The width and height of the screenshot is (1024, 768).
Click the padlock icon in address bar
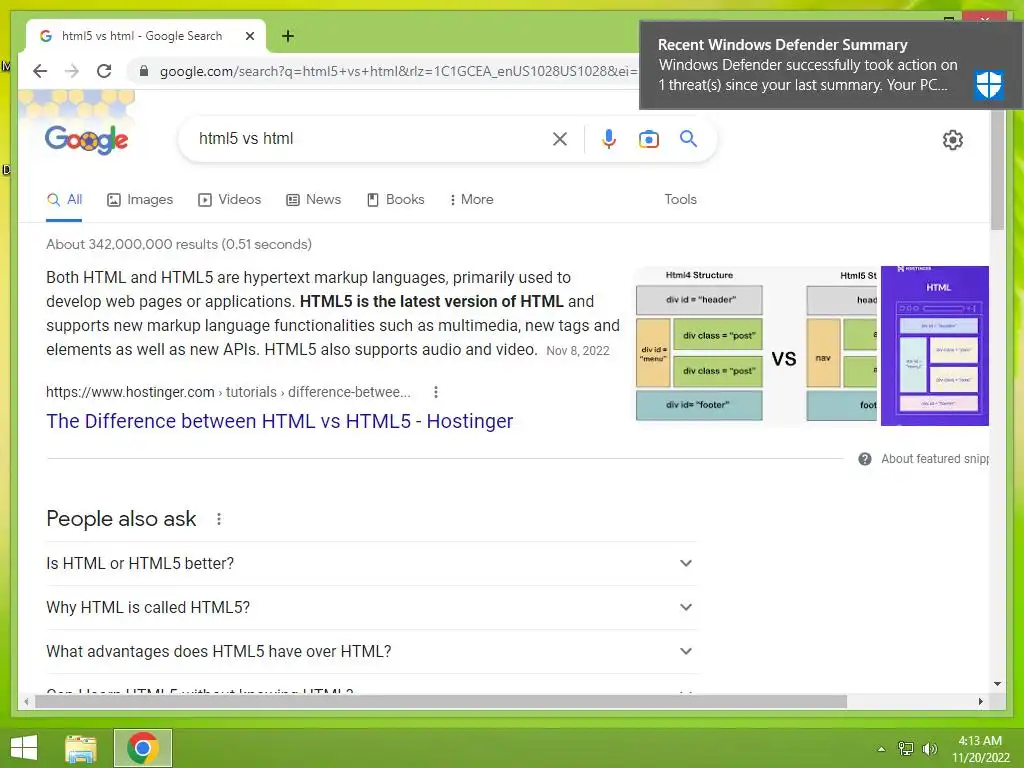(x=144, y=71)
